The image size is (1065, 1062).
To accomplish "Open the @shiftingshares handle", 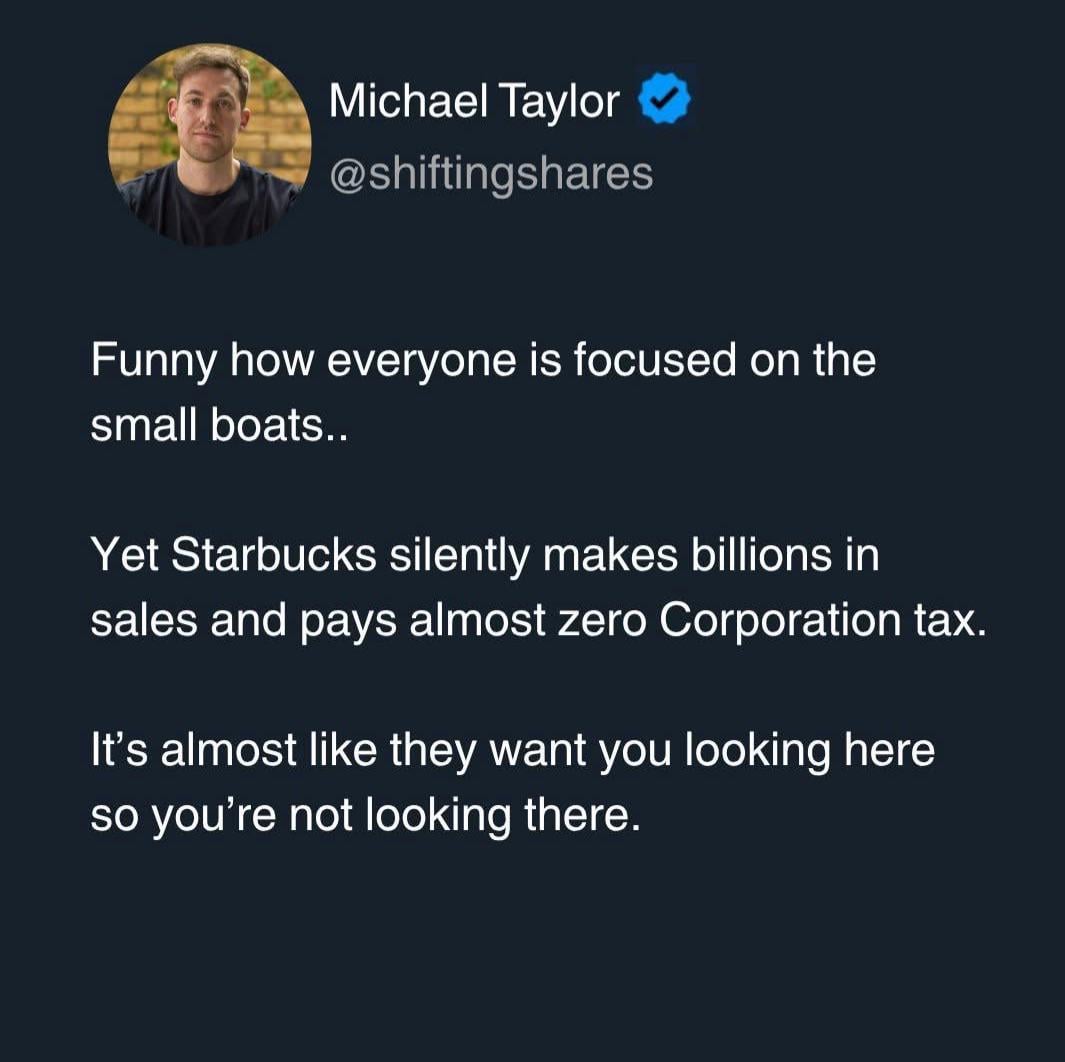I will 491,173.
